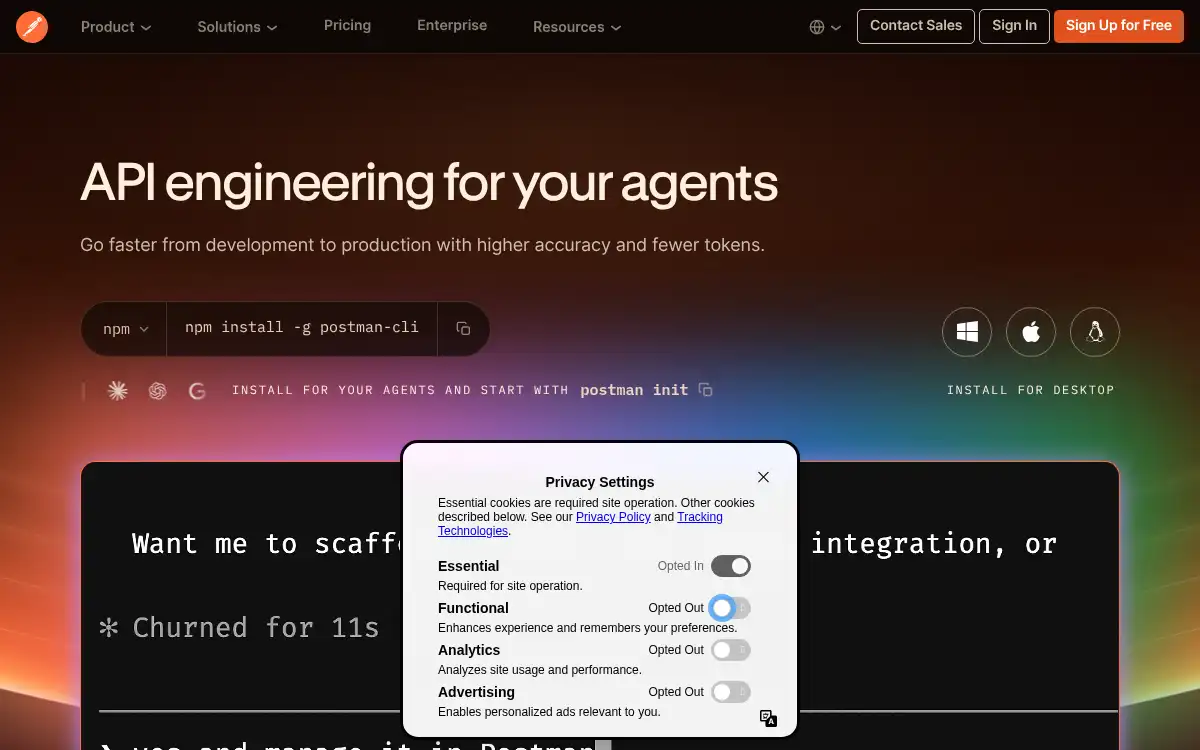Copy the npm install command

(463, 328)
